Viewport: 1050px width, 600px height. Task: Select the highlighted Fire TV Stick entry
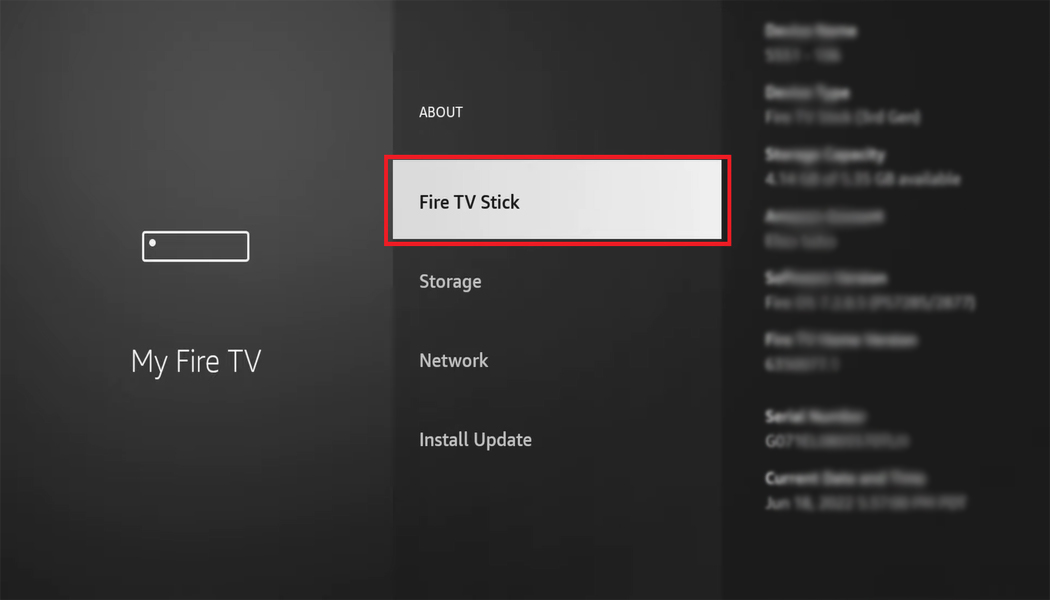point(557,200)
